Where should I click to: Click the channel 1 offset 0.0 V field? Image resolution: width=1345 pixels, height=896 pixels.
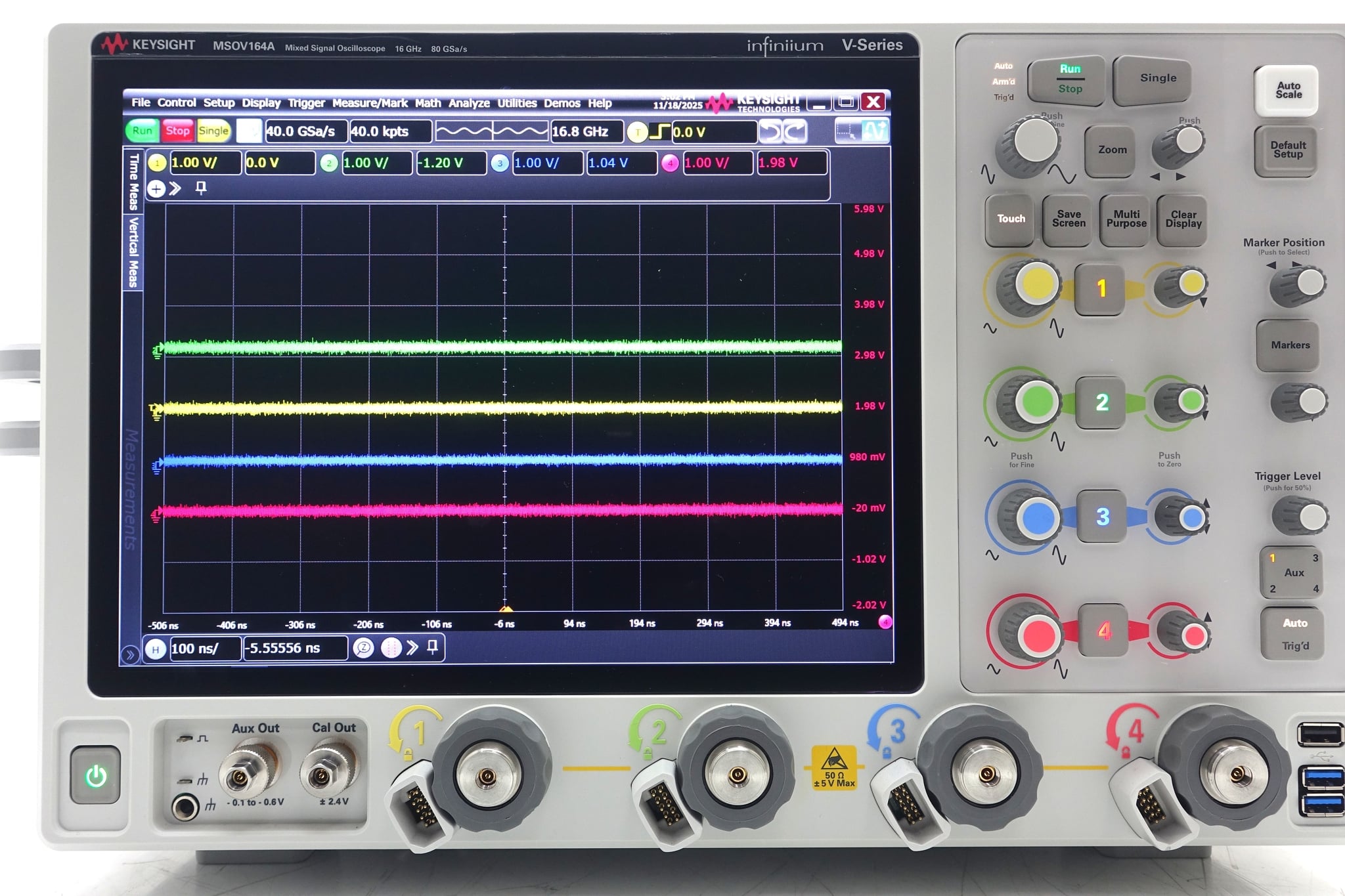pyautogui.click(x=280, y=163)
